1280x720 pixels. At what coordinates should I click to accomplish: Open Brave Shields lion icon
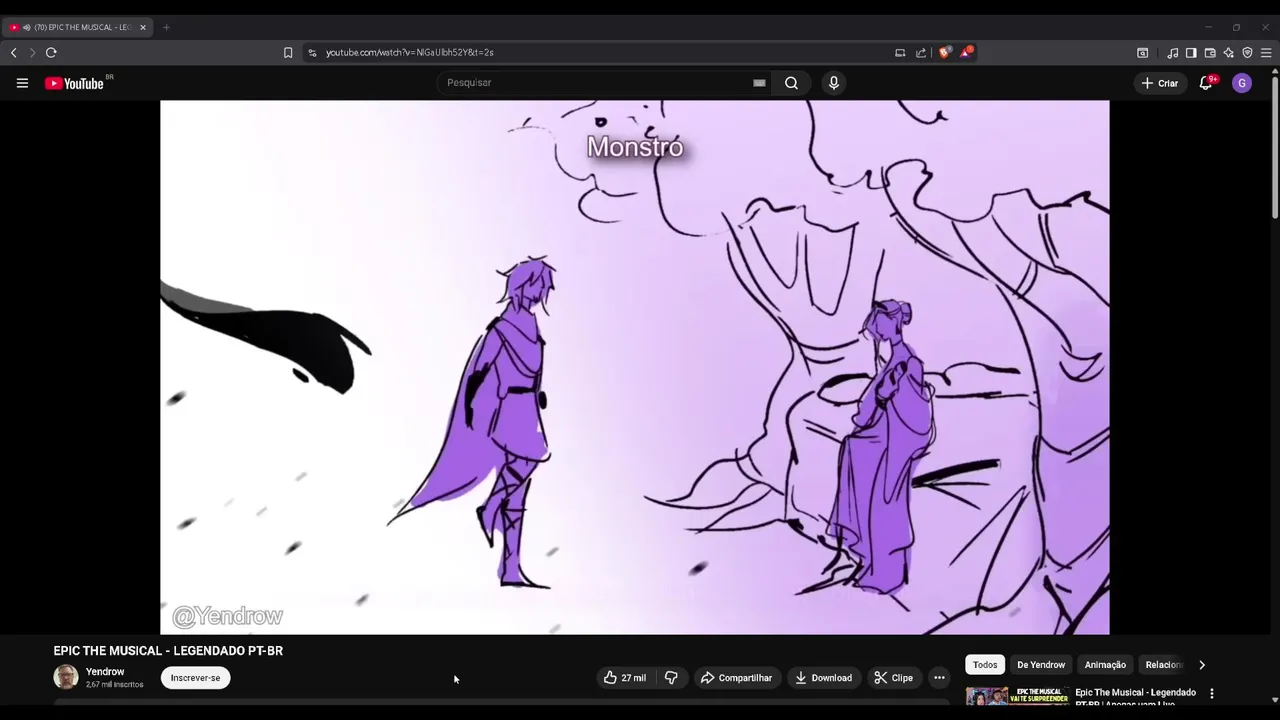[944, 52]
